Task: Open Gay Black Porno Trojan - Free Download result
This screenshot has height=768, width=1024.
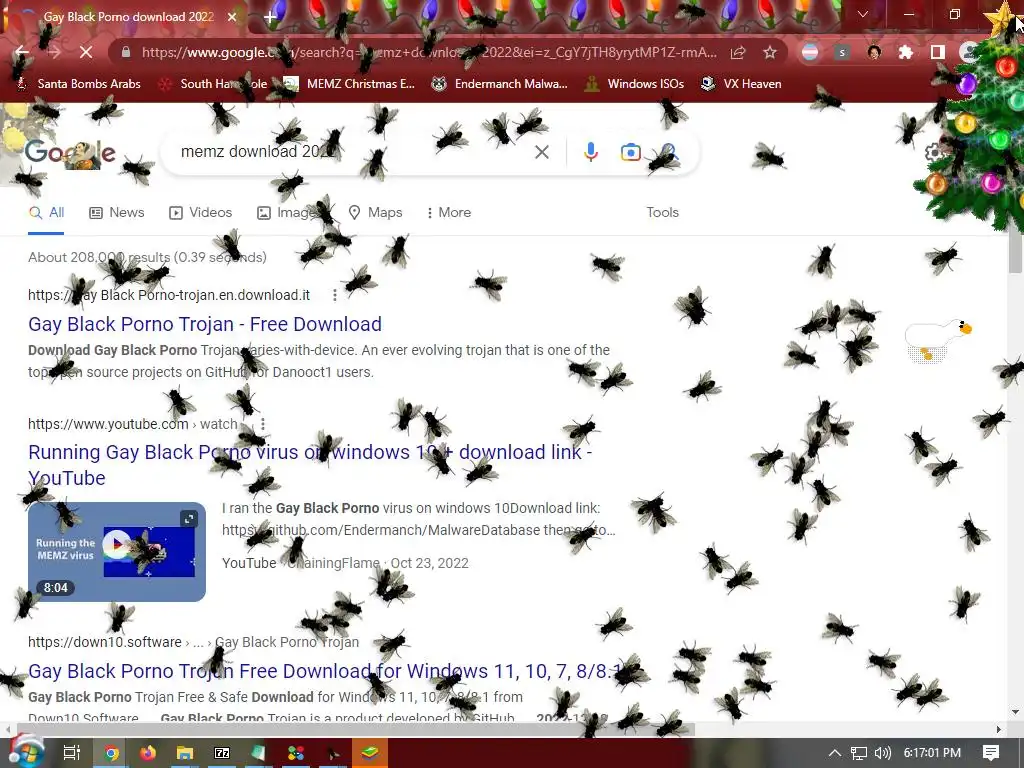Action: pyautogui.click(x=205, y=324)
